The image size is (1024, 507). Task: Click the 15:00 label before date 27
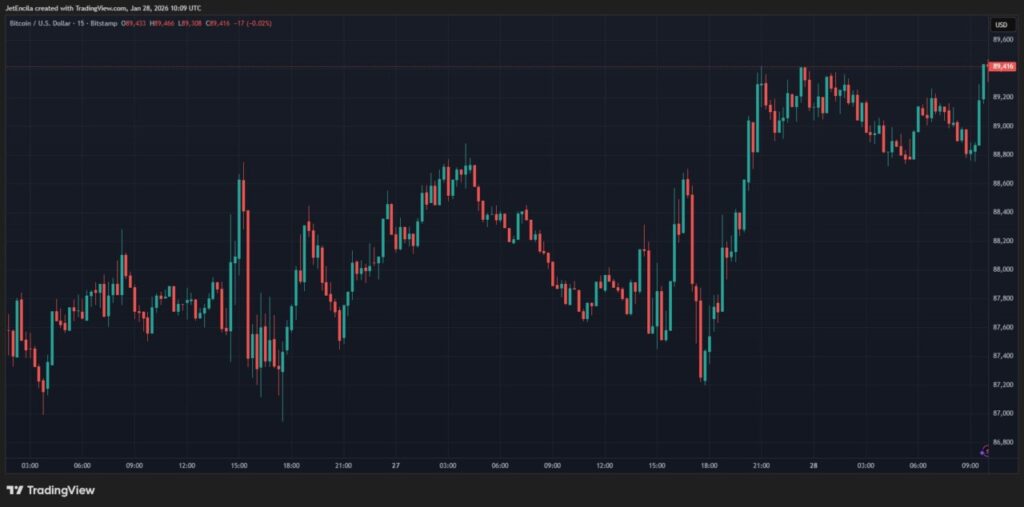pos(239,465)
